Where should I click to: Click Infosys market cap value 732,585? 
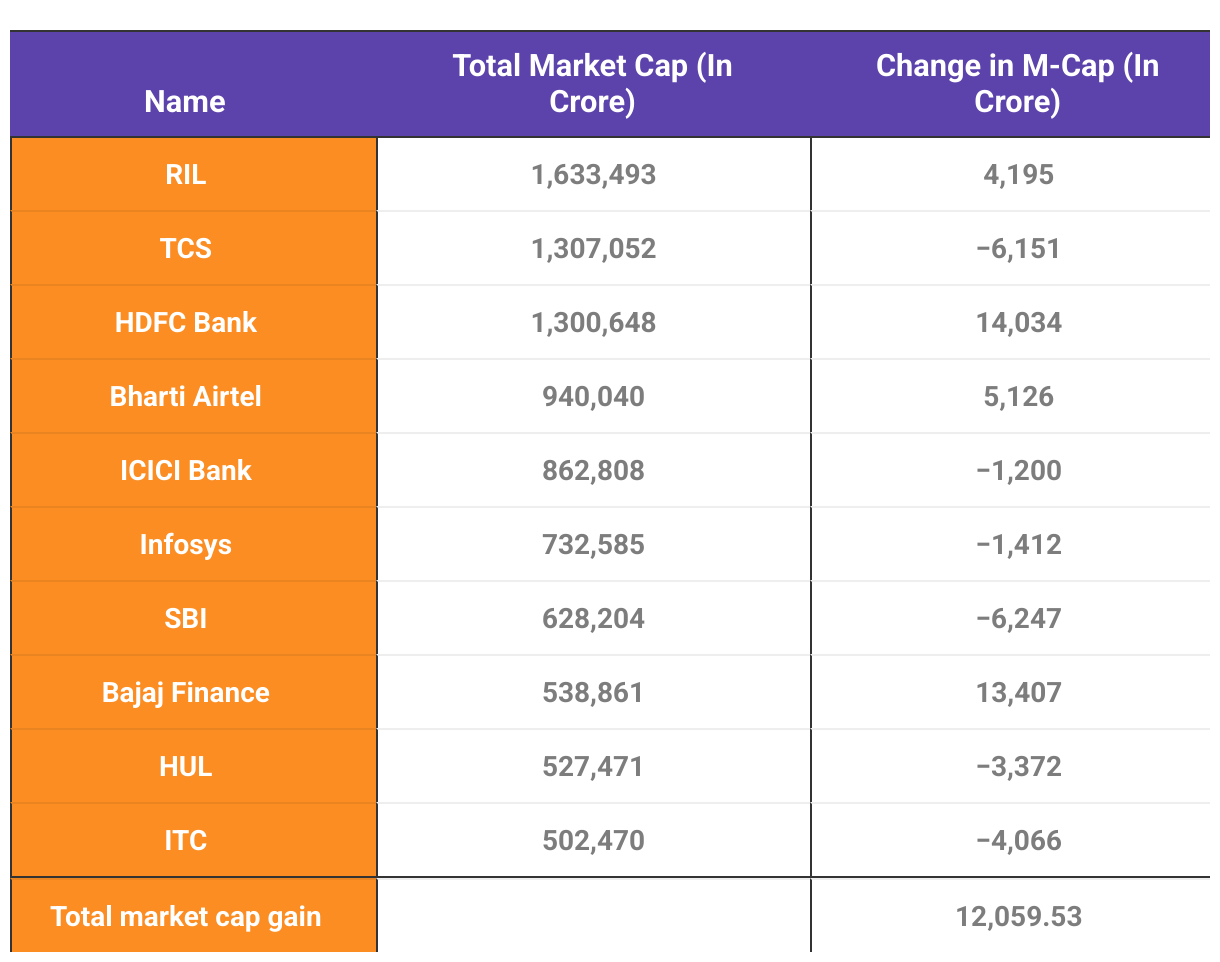(594, 545)
